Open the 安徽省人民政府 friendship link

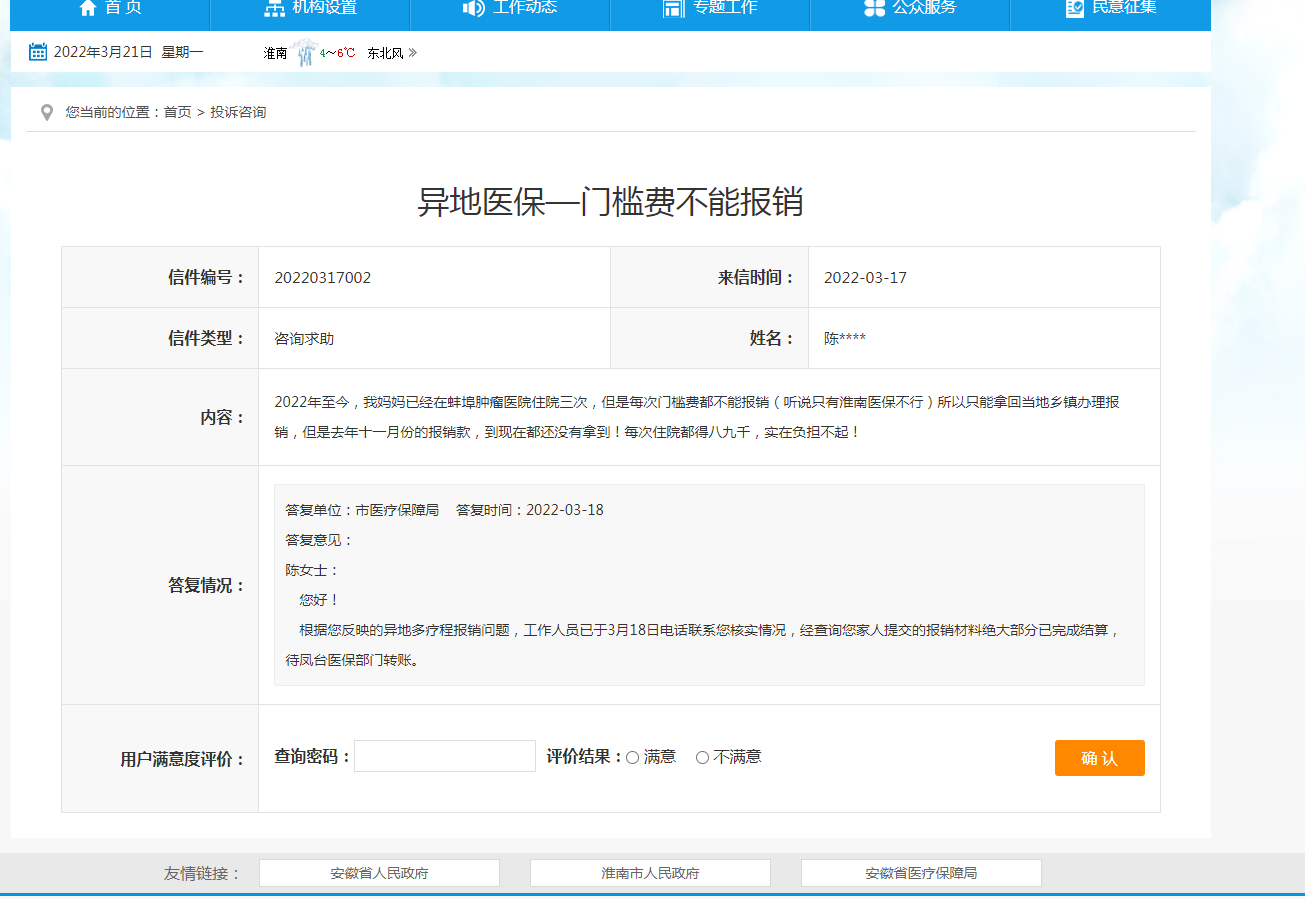point(378,872)
